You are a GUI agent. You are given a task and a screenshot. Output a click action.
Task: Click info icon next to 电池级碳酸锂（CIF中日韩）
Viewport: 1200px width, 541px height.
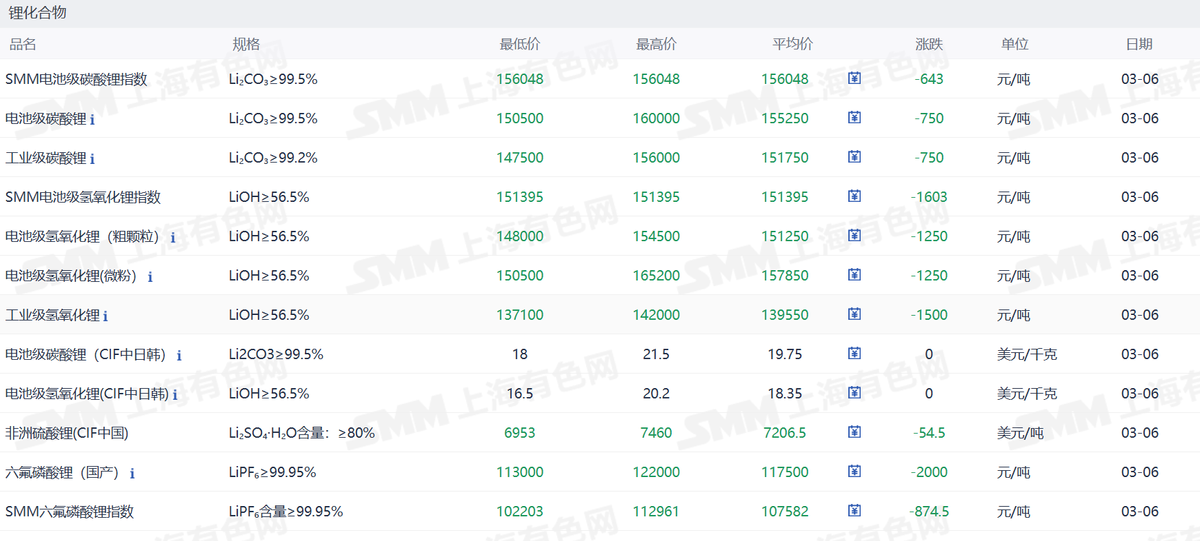click(179, 355)
